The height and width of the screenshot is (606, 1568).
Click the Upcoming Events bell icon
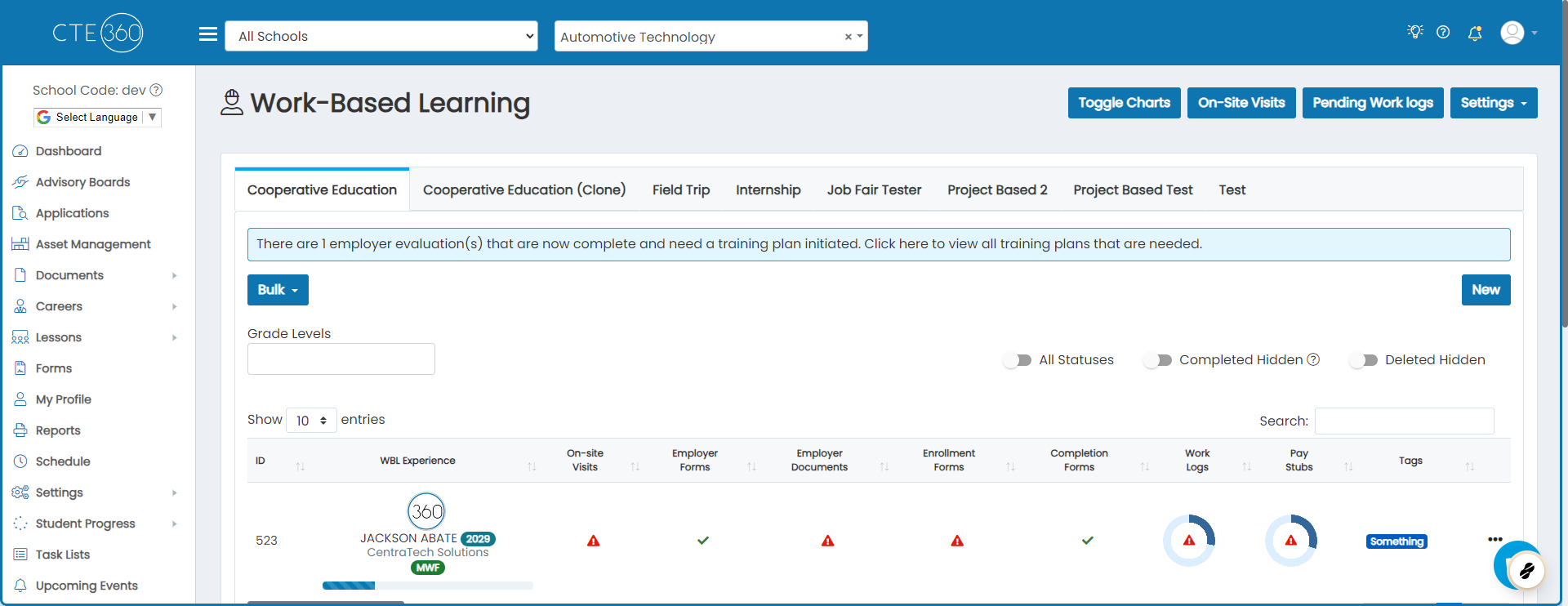(20, 586)
